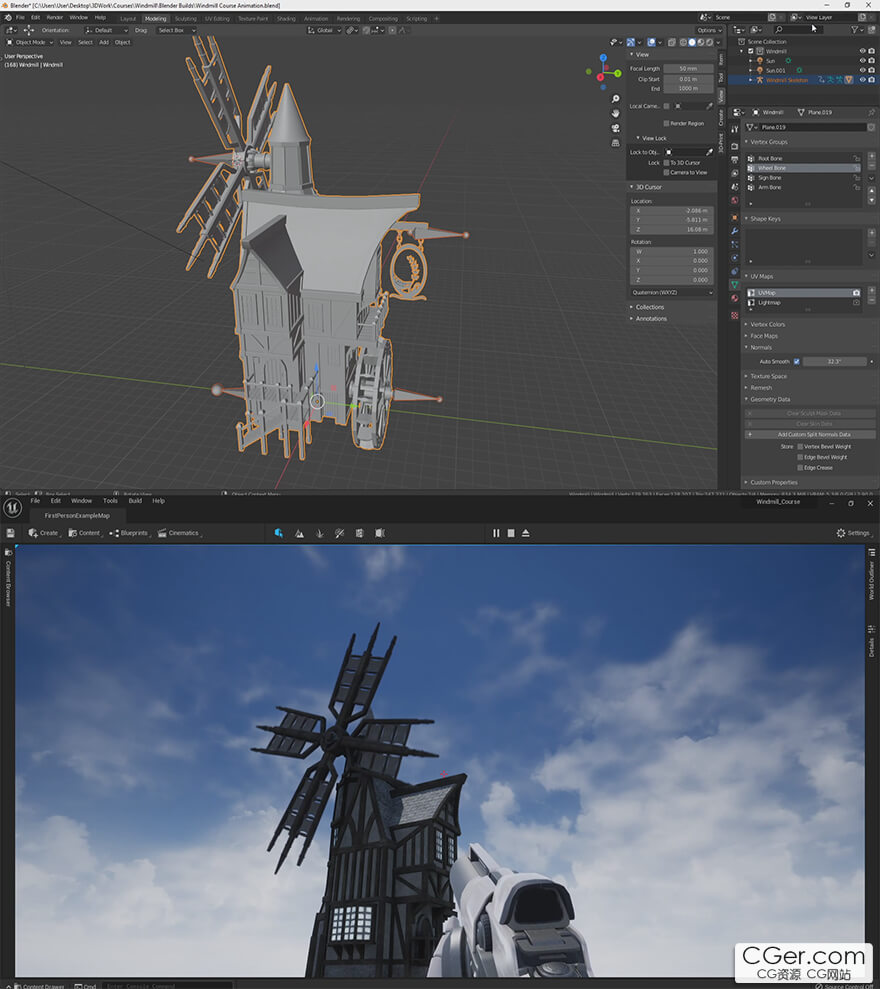The width and height of the screenshot is (880, 989).
Task: Save the level with Unreal save icon
Action: click(x=10, y=533)
